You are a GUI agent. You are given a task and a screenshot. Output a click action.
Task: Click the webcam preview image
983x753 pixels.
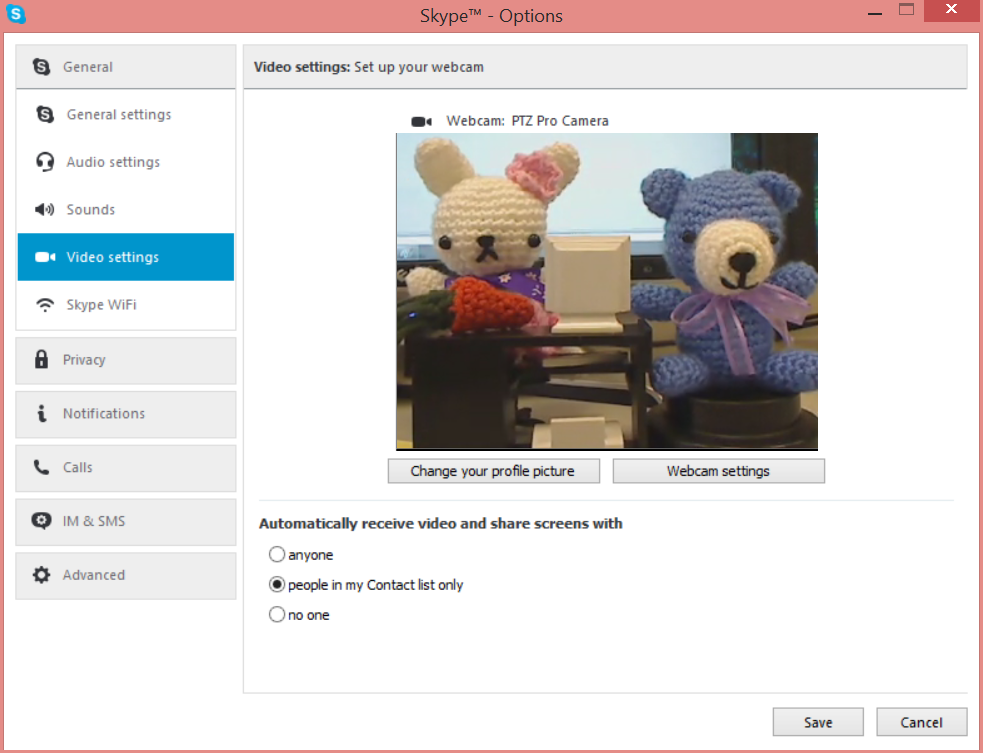click(x=607, y=292)
